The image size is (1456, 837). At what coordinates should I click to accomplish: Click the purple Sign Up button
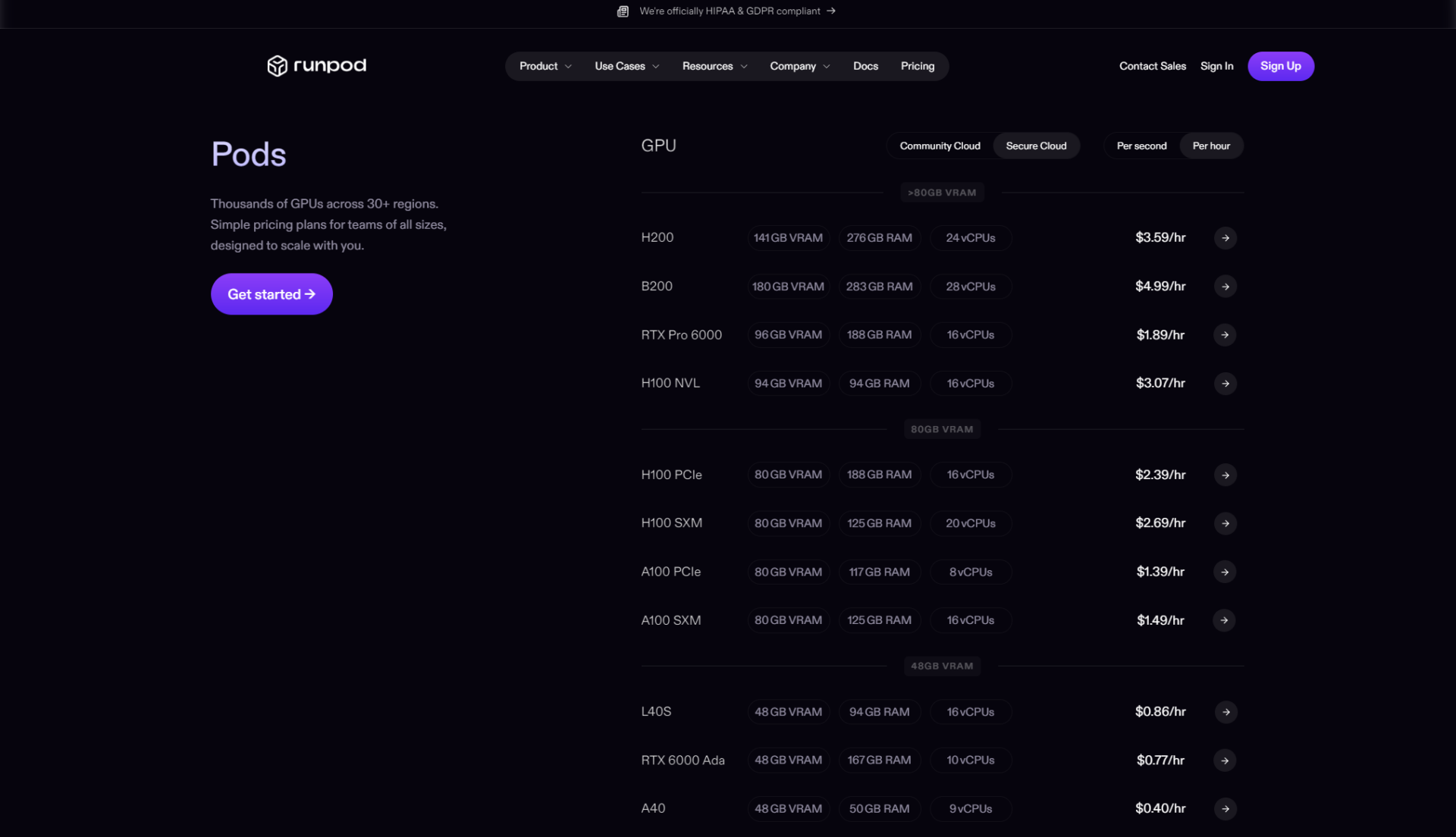click(x=1280, y=67)
